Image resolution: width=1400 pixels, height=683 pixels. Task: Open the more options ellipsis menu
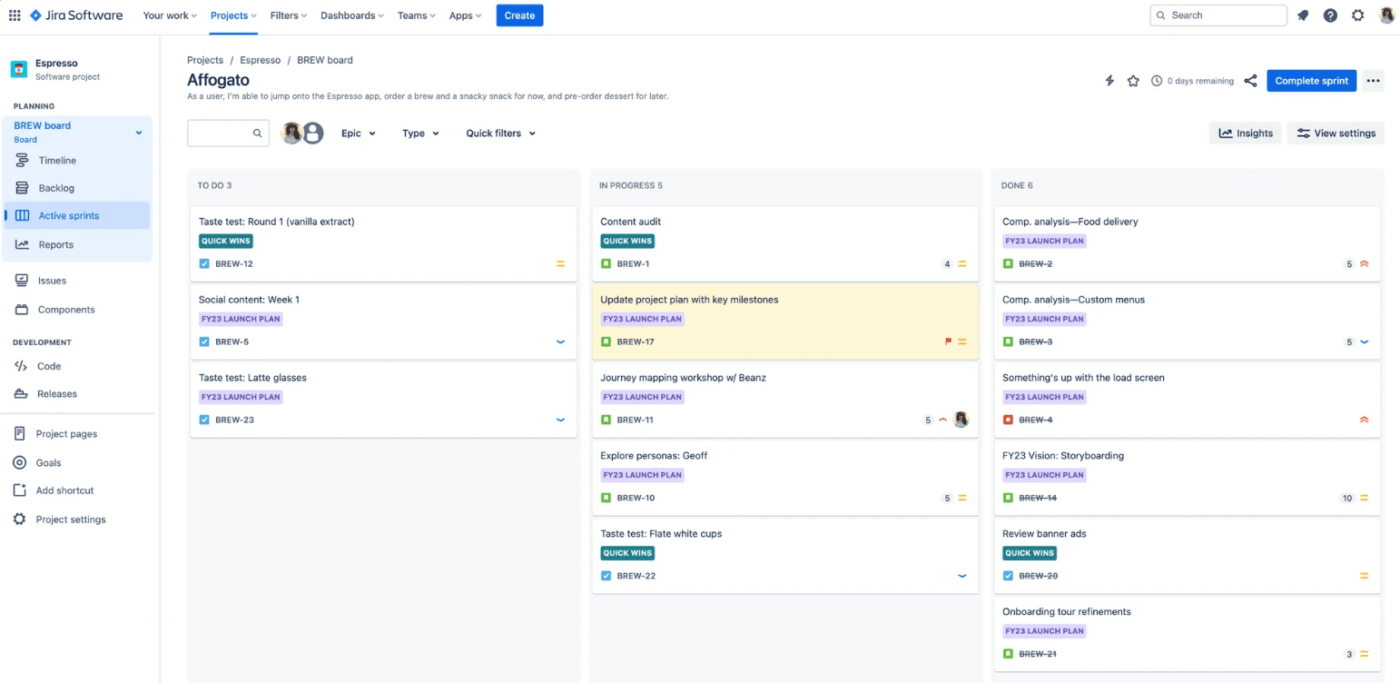(1373, 81)
